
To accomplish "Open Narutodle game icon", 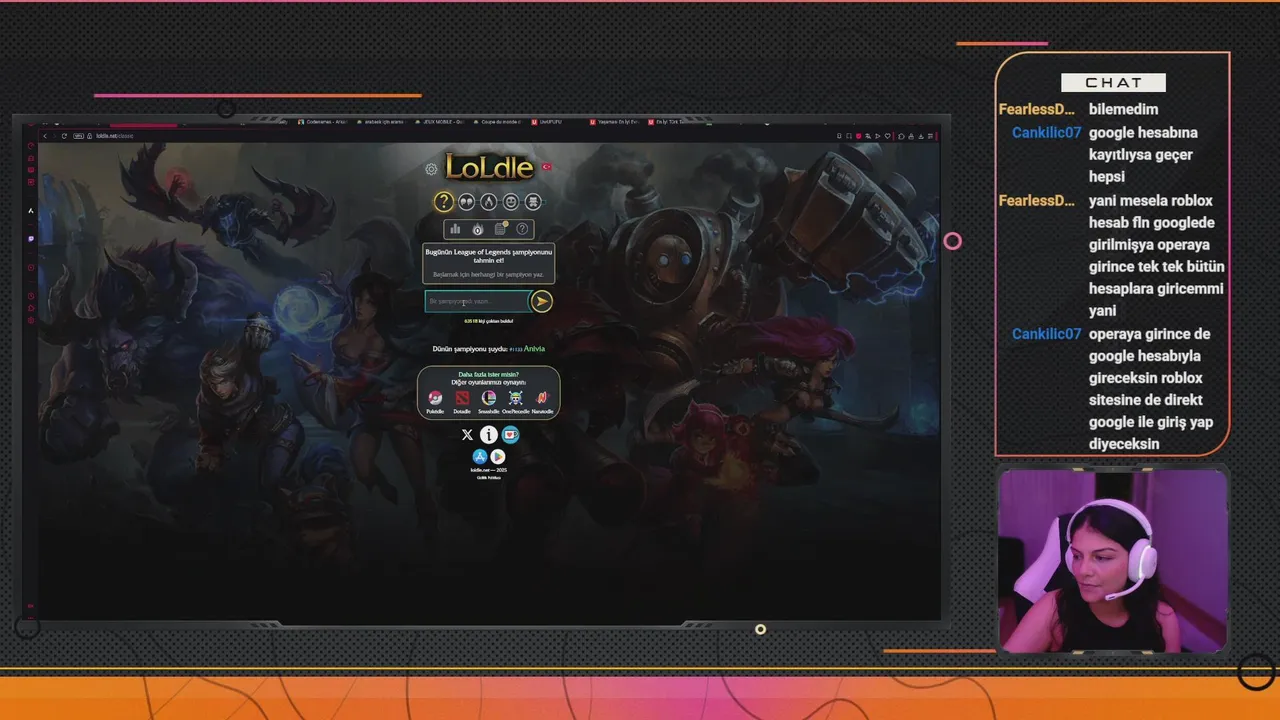I will point(542,398).
